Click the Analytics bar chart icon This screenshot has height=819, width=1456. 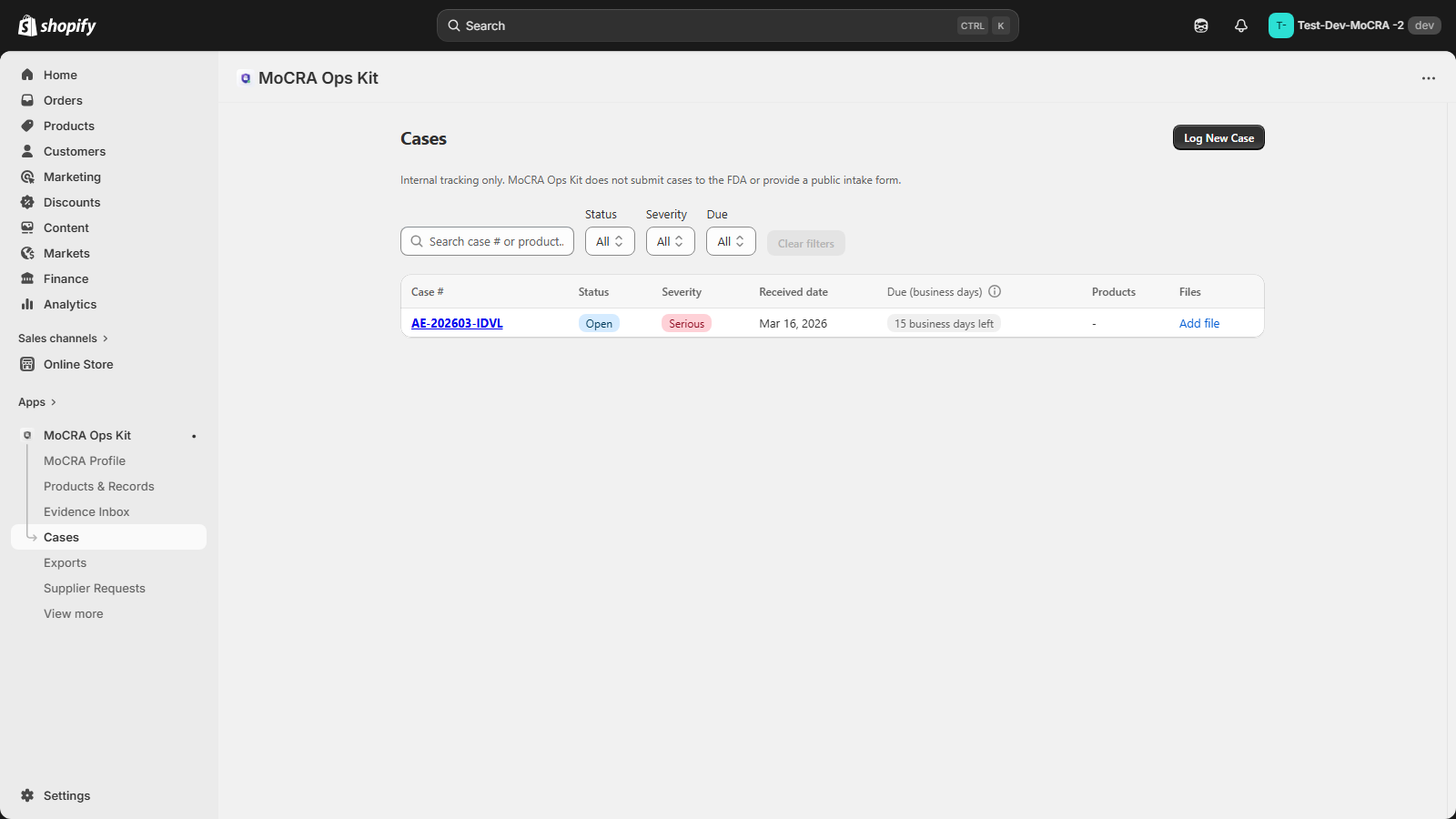pyautogui.click(x=27, y=304)
